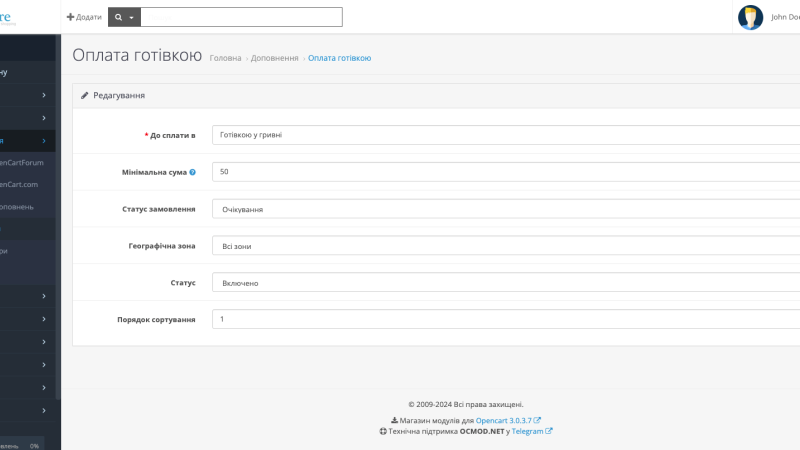Open the Статус замовлення dropdown

(506, 209)
